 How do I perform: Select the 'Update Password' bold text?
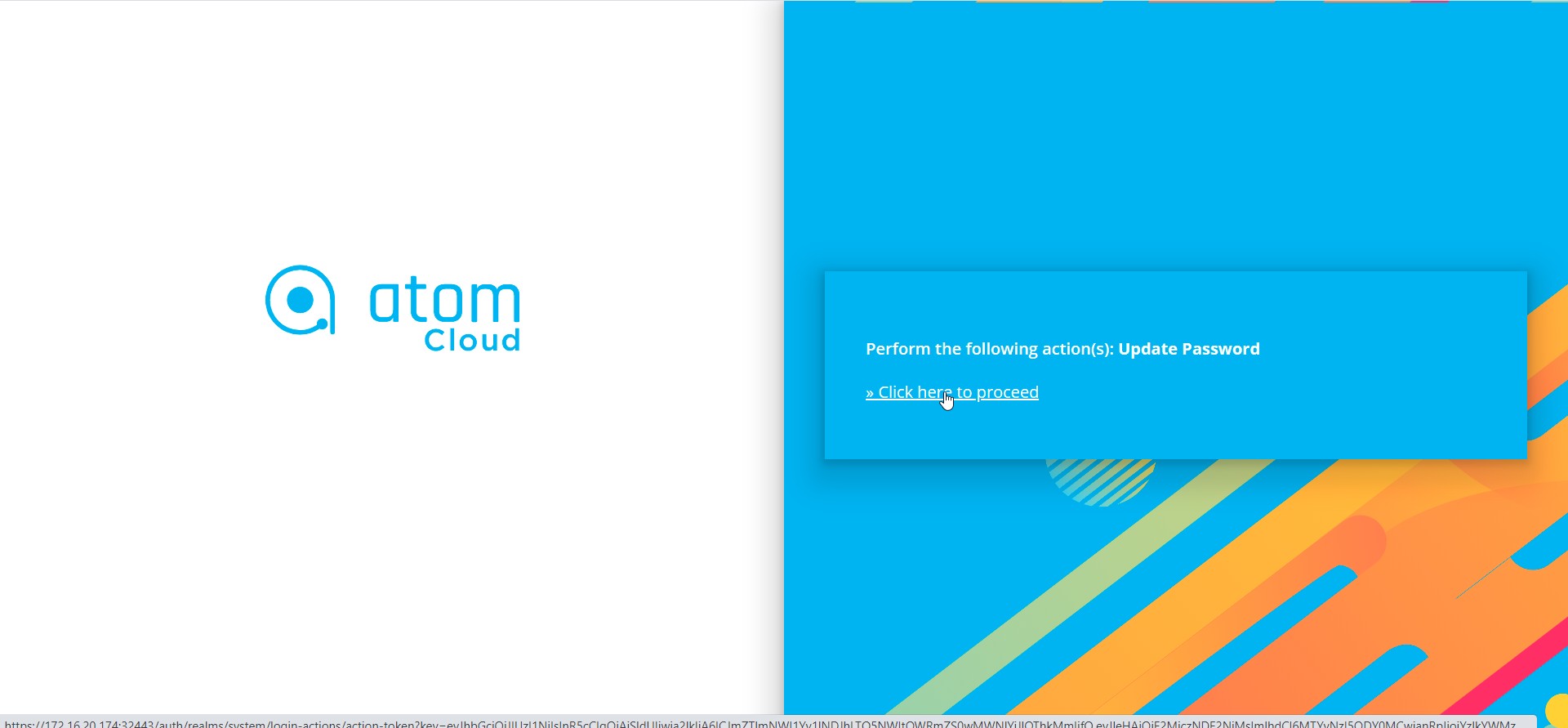point(1189,349)
